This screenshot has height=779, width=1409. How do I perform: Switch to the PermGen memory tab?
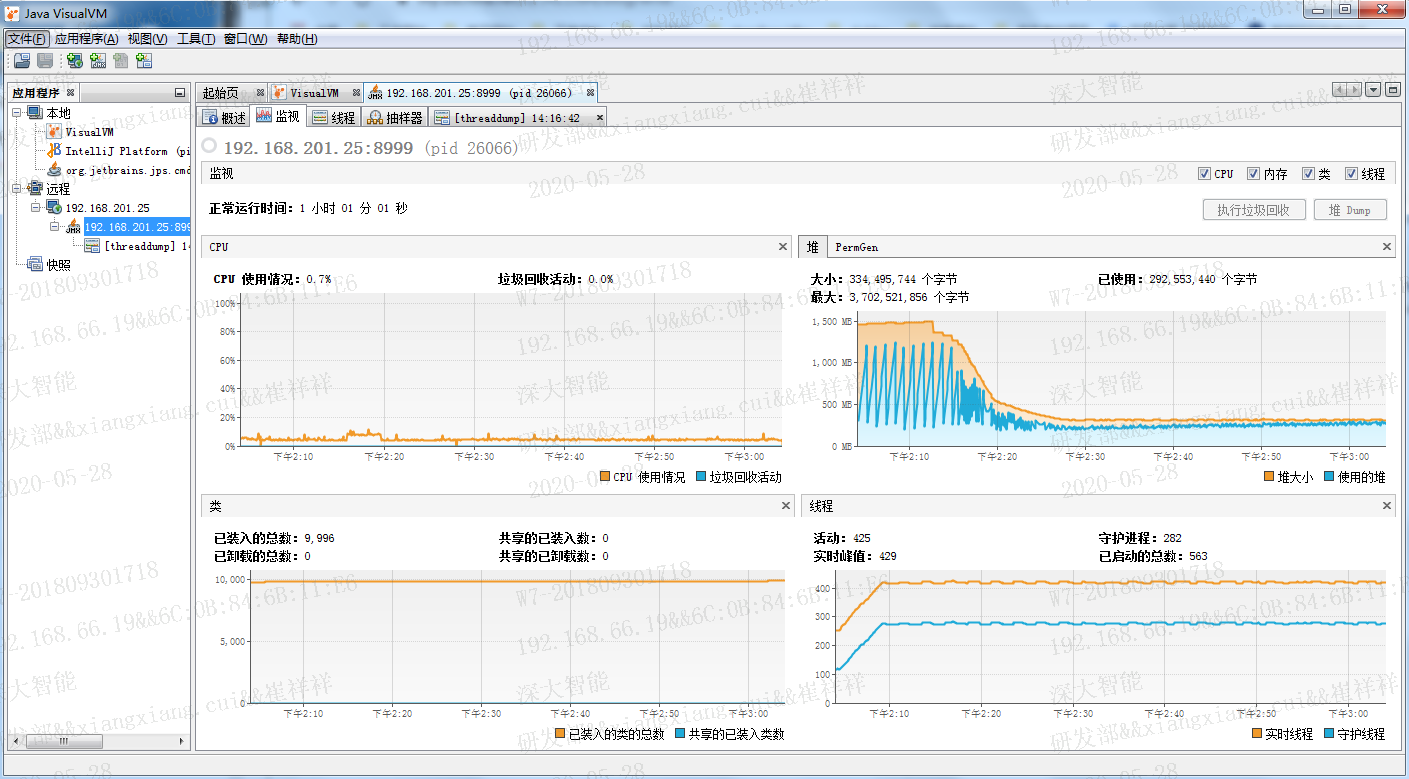(856, 247)
